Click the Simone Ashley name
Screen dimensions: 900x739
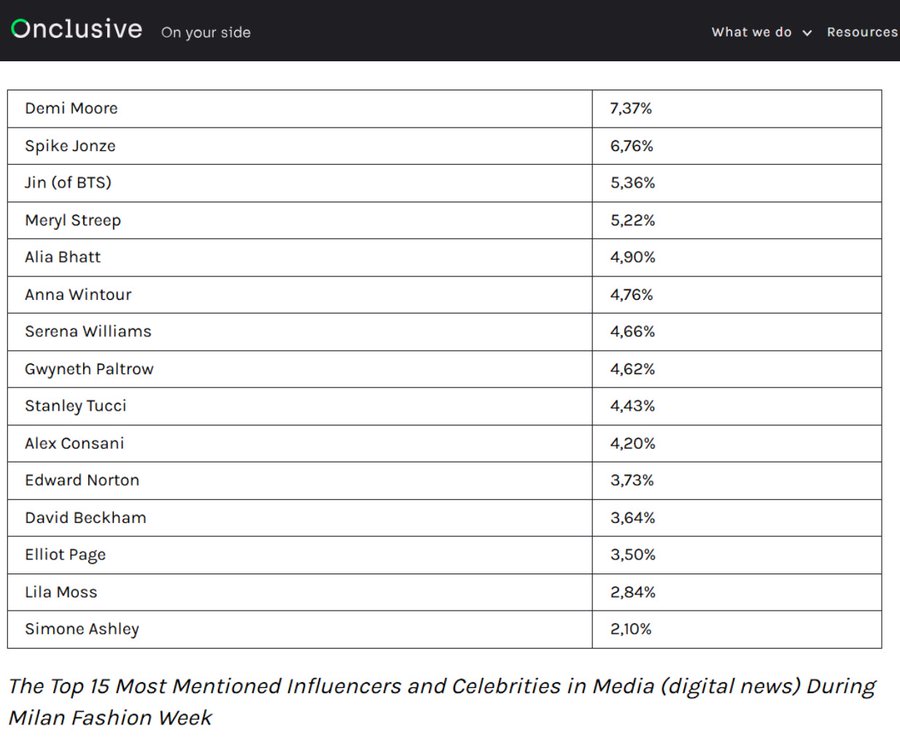(82, 629)
